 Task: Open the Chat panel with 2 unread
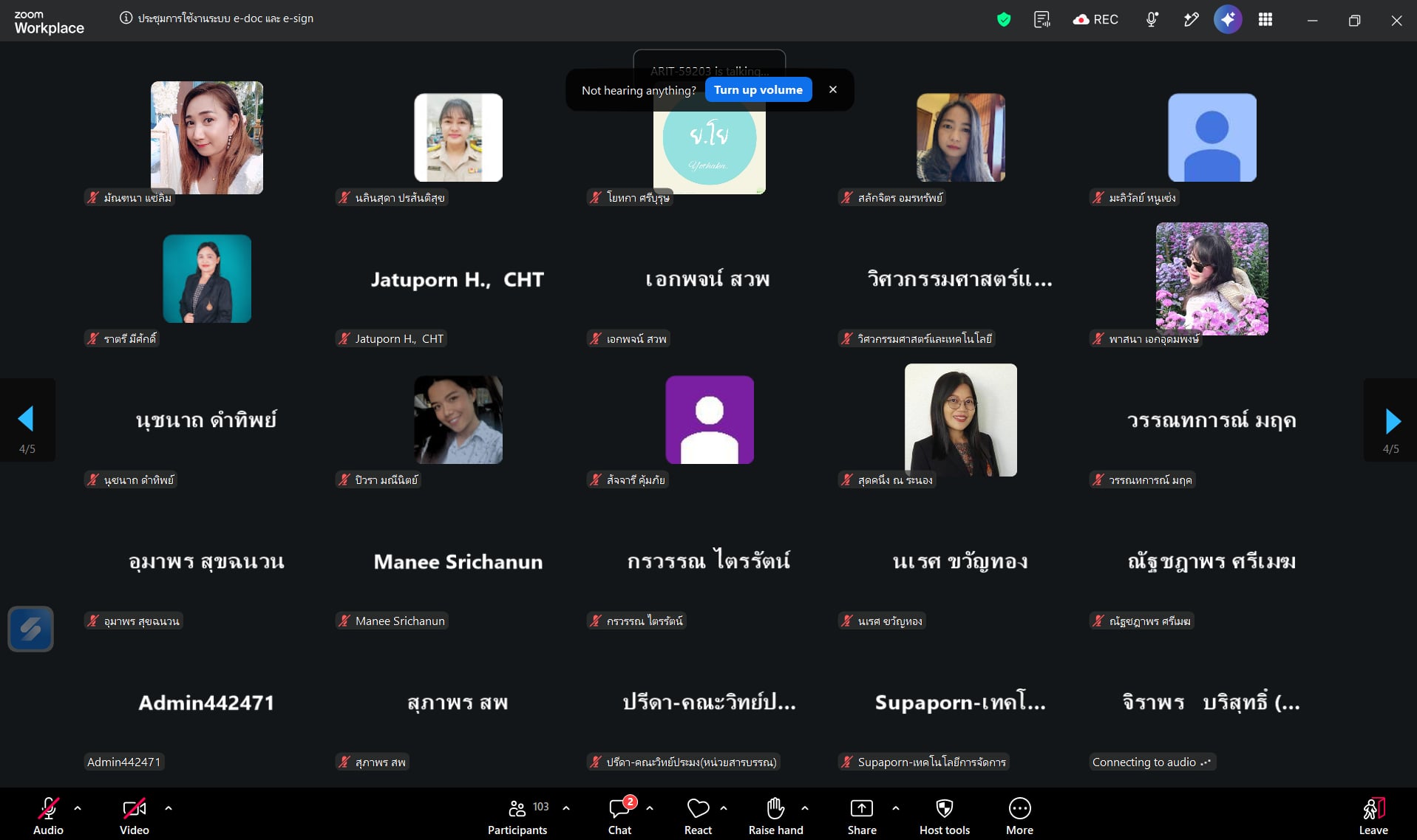[x=620, y=816]
